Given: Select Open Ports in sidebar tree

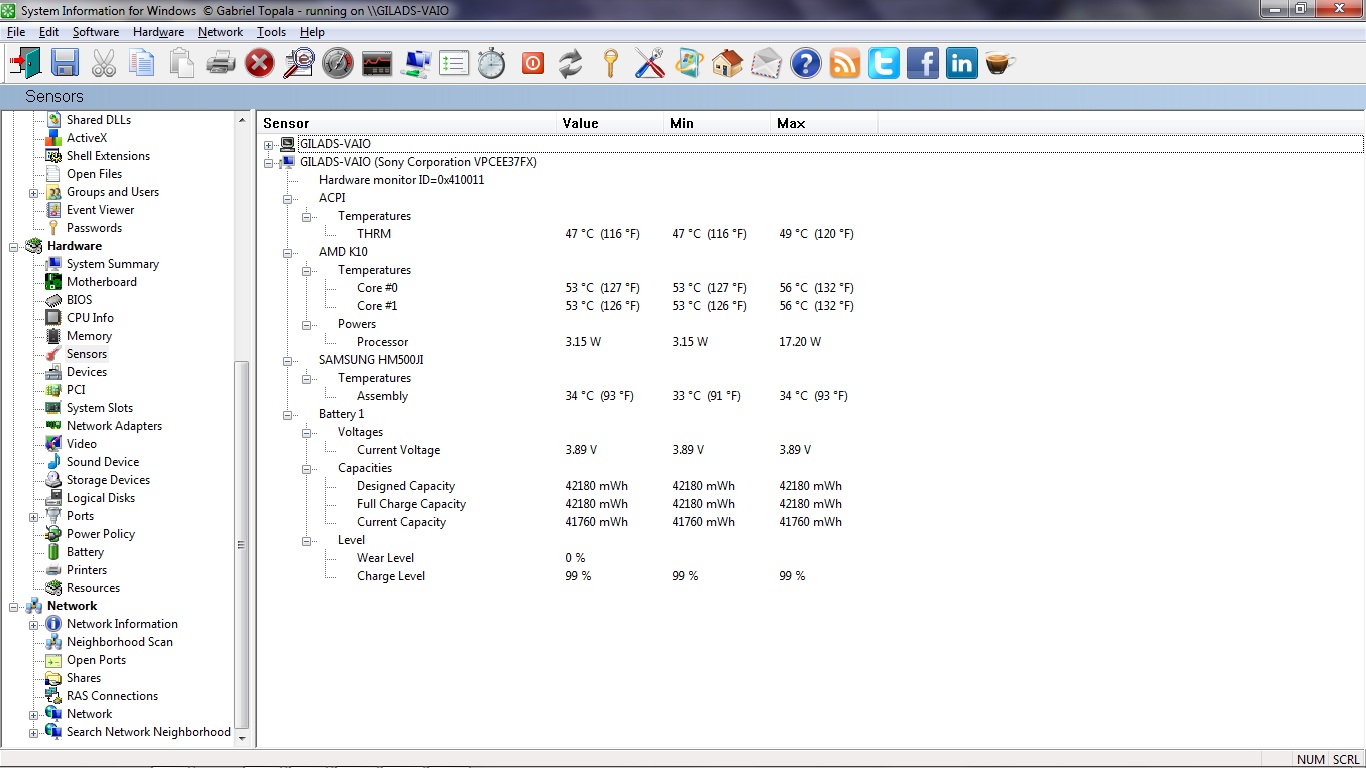Looking at the screenshot, I should click(96, 660).
